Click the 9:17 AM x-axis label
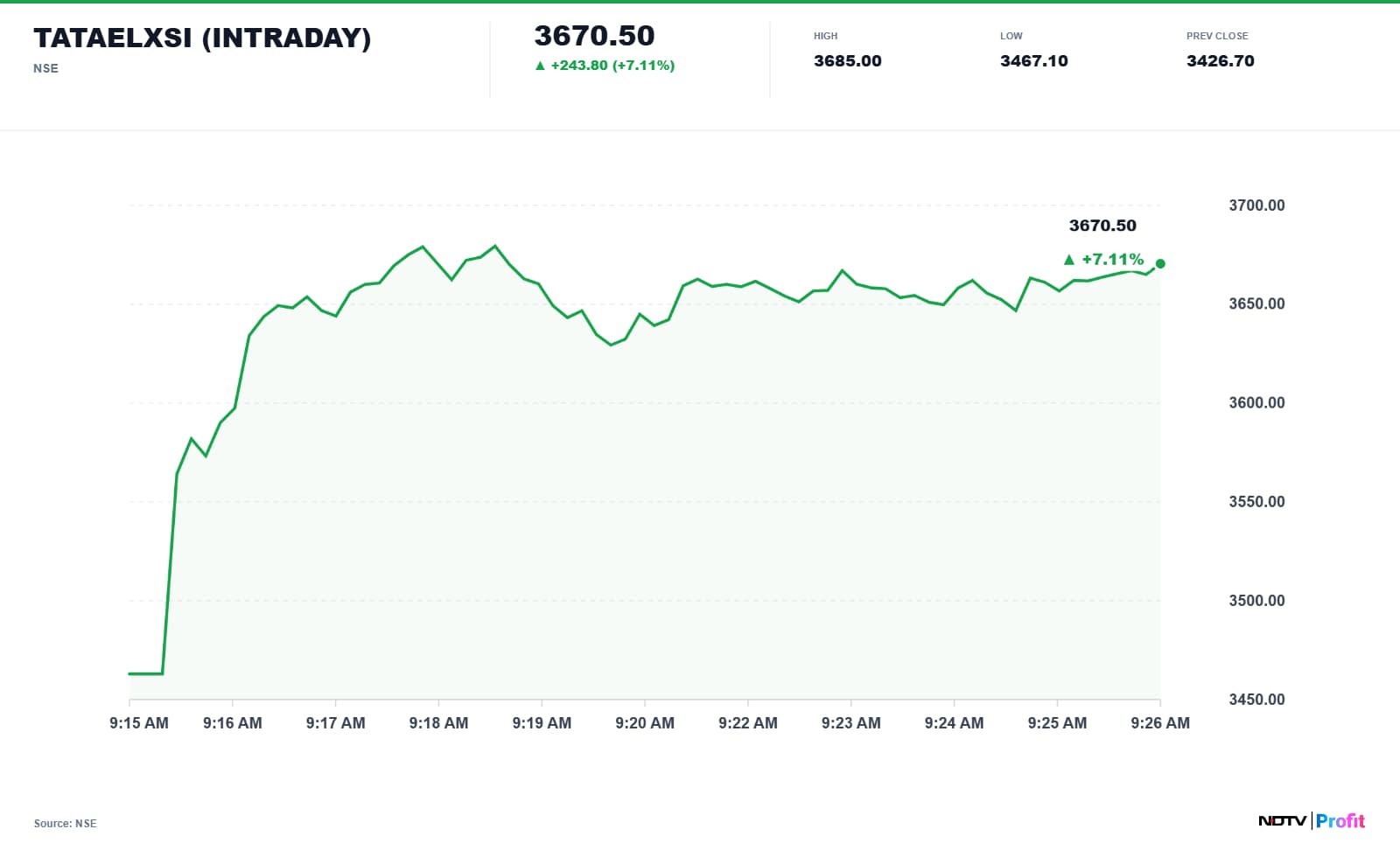Image resolution: width=1400 pixels, height=864 pixels. [336, 723]
